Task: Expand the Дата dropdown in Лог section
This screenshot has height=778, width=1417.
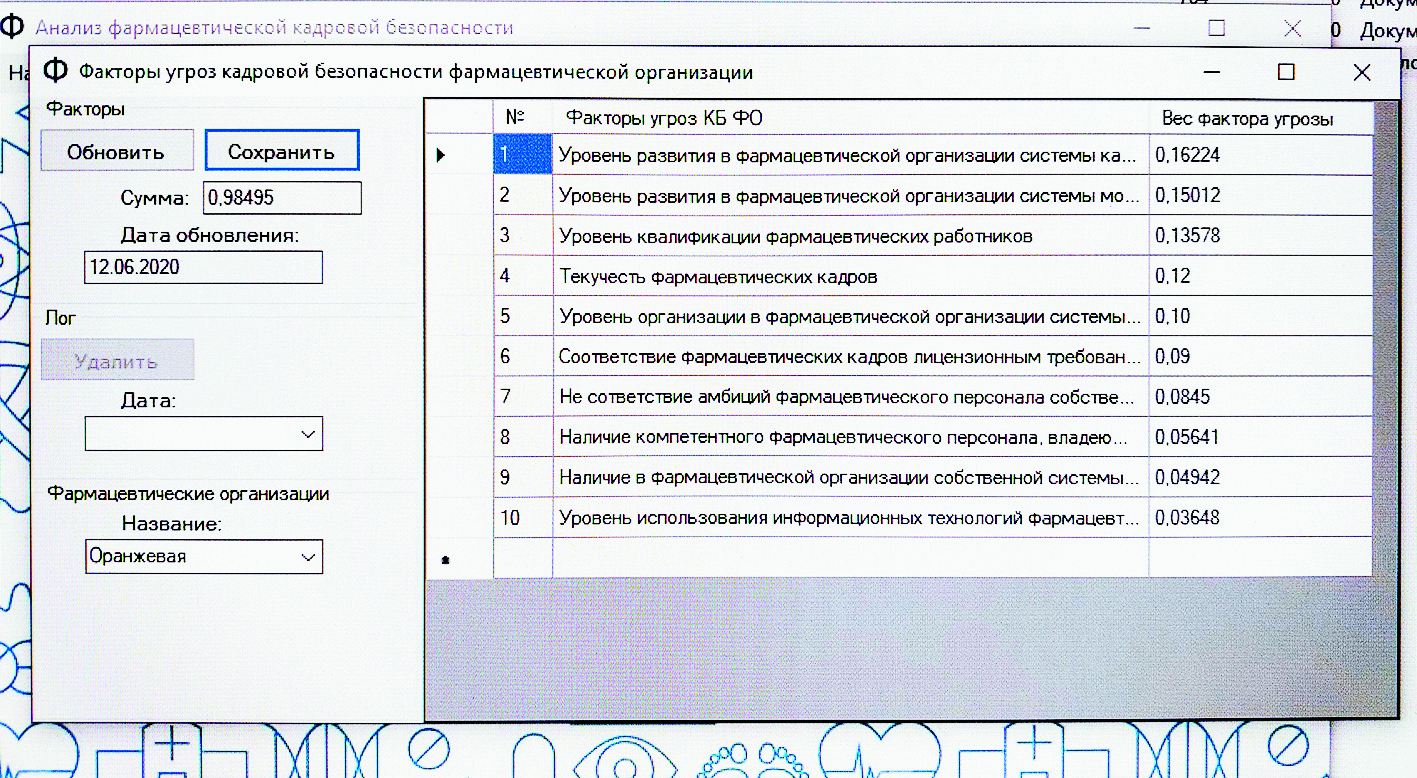Action: [307, 434]
